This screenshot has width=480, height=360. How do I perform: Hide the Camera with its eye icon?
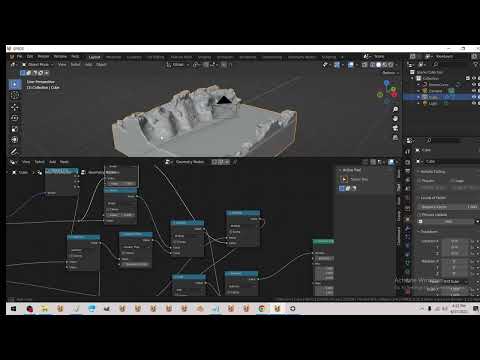tap(474, 91)
